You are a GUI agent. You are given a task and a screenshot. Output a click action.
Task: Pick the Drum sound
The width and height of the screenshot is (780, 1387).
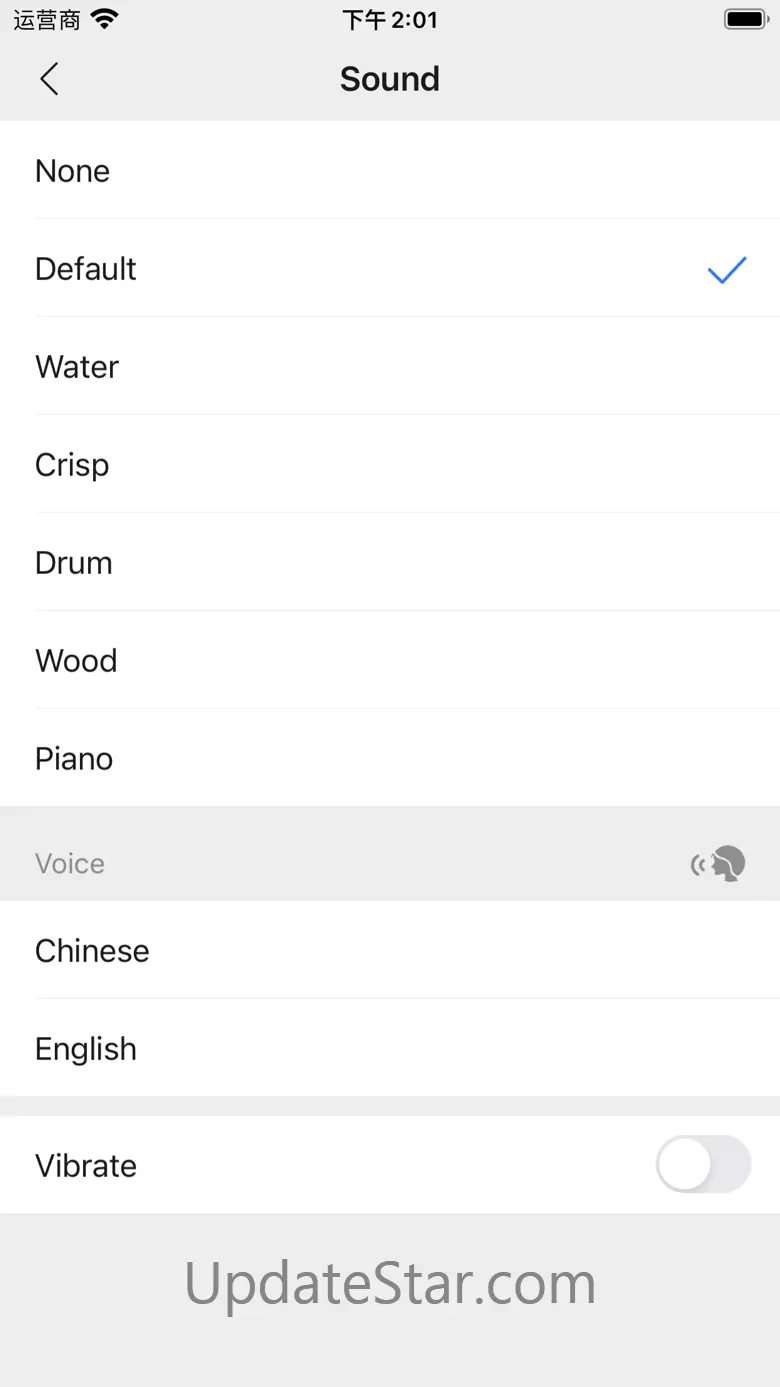click(390, 563)
